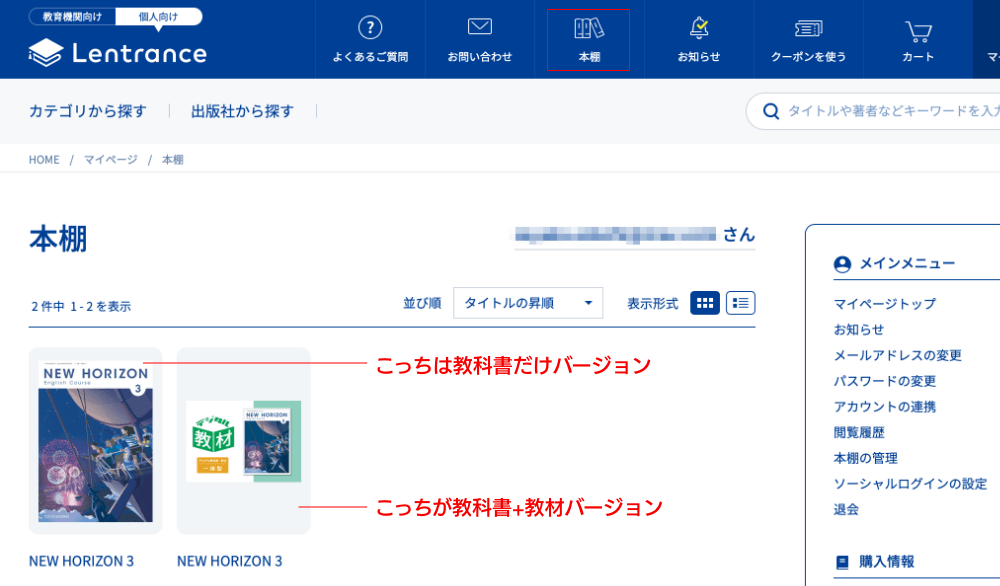Image resolution: width=1000 pixels, height=586 pixels.
Task: Open the タイトルの昇順 sort dropdown
Action: [x=528, y=303]
